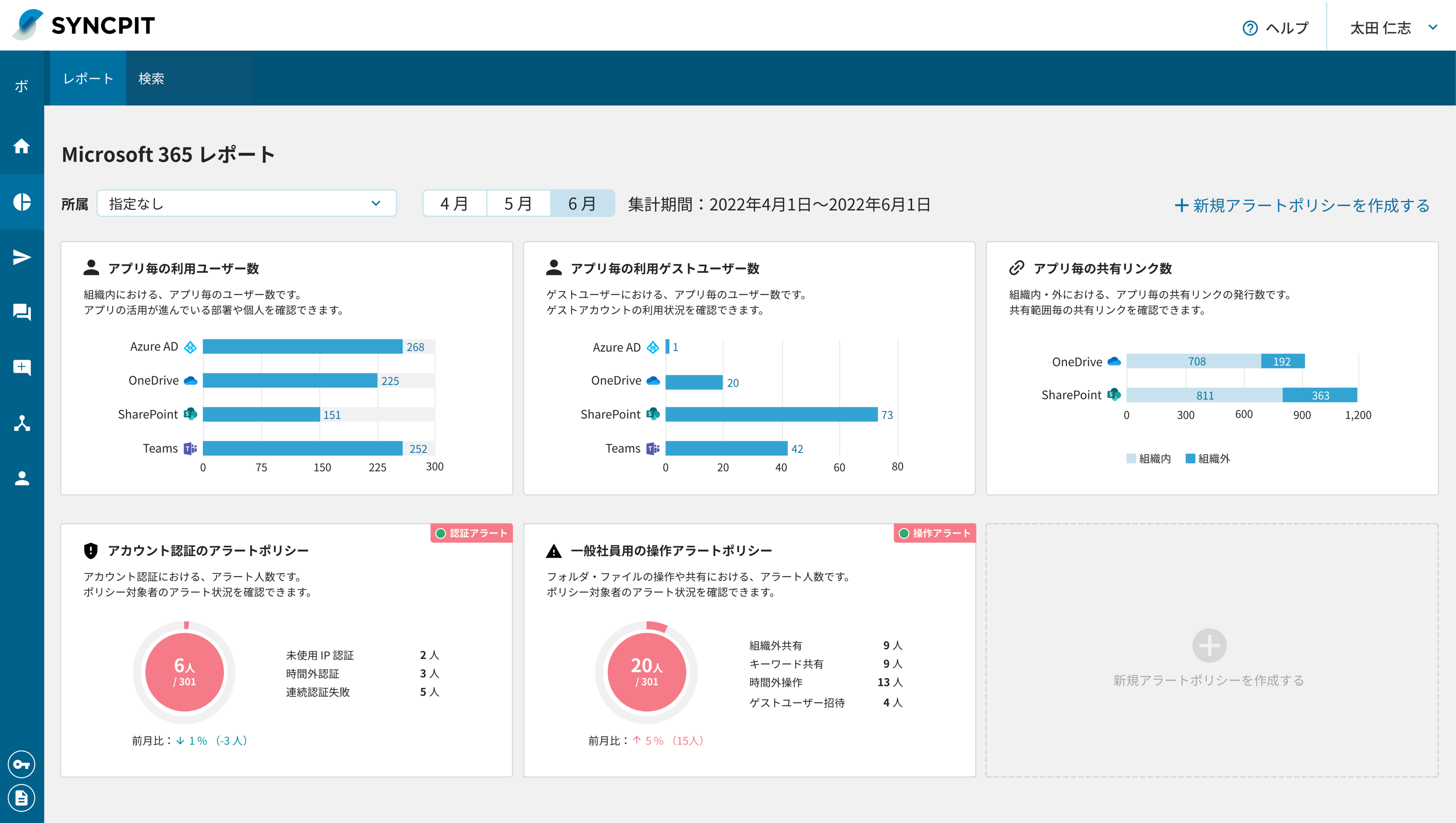The height and width of the screenshot is (823, 1456).
Task: Click the 組織外 legend swatch in shared links chart
Action: (1190, 459)
